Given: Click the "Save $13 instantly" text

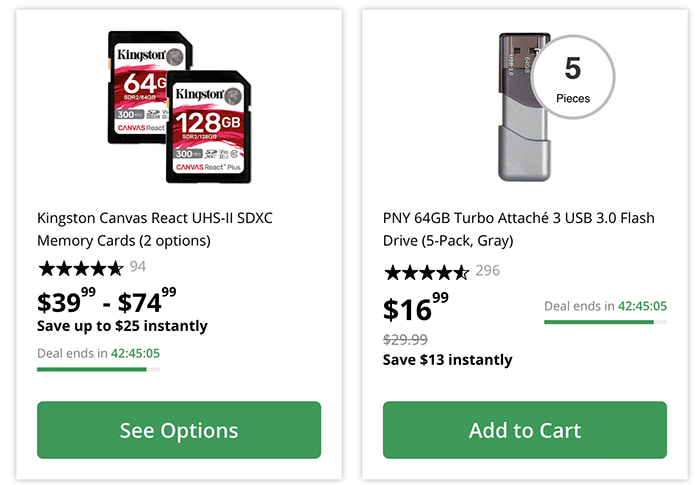Looking at the screenshot, I should pyautogui.click(x=447, y=360).
